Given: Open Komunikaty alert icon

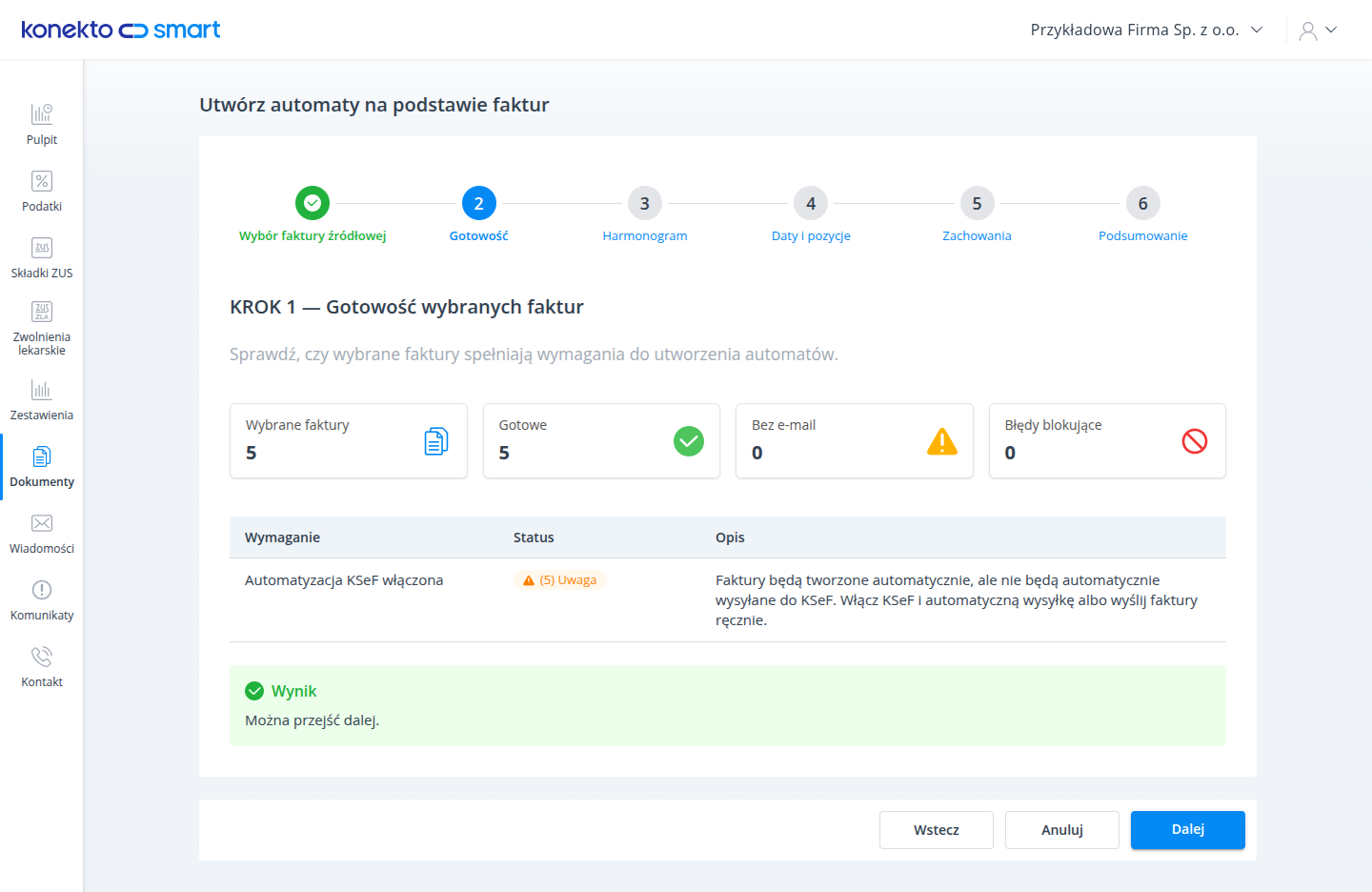Looking at the screenshot, I should (x=42, y=590).
